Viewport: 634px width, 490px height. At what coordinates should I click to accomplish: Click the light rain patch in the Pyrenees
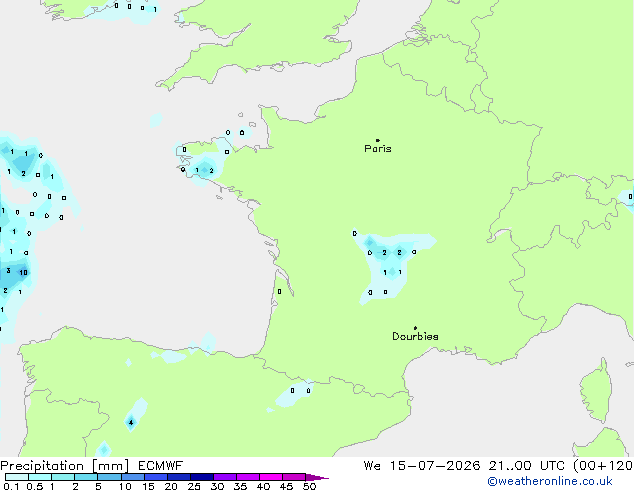click(294, 393)
